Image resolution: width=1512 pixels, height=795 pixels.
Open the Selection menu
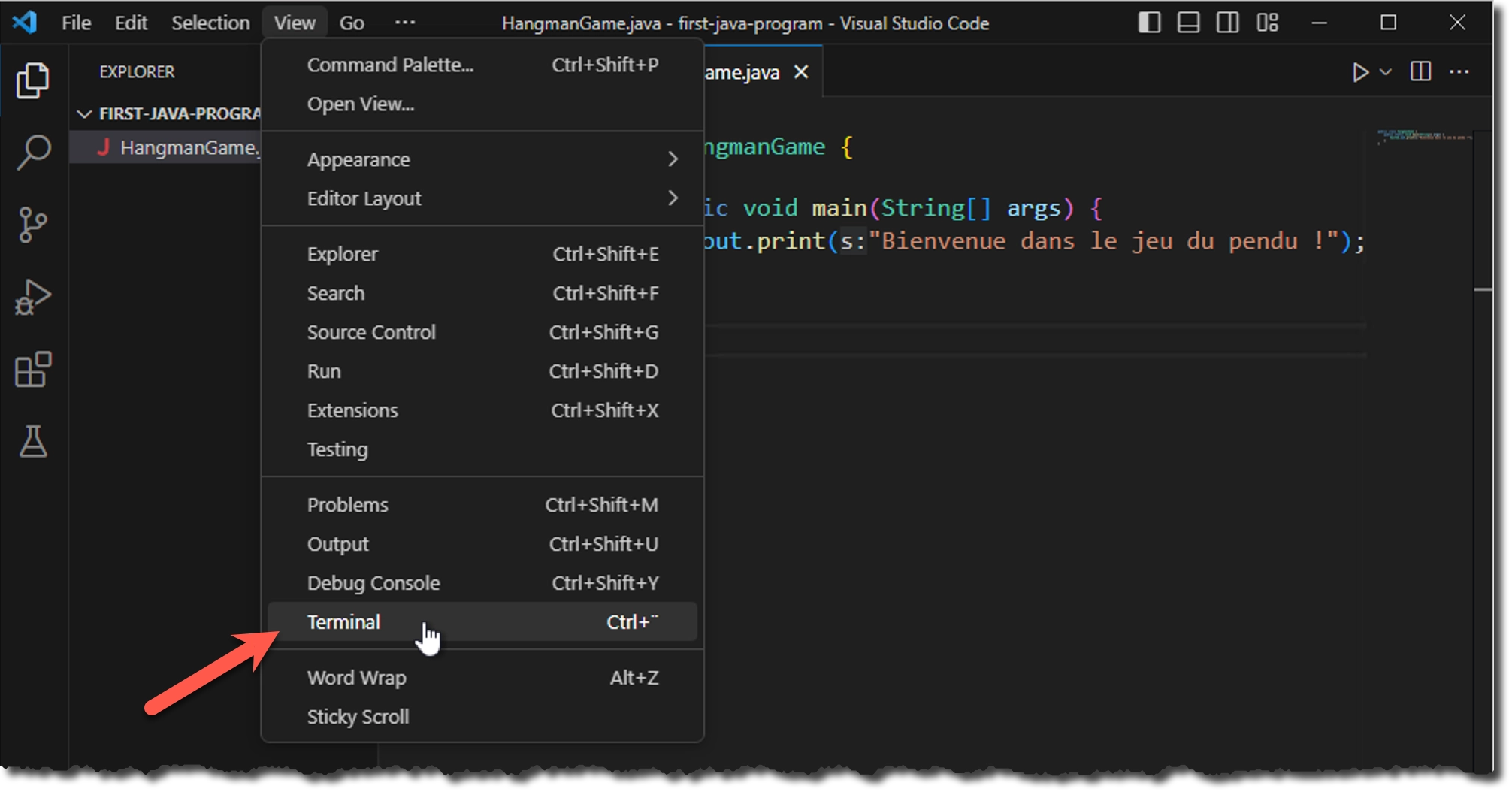(x=210, y=23)
